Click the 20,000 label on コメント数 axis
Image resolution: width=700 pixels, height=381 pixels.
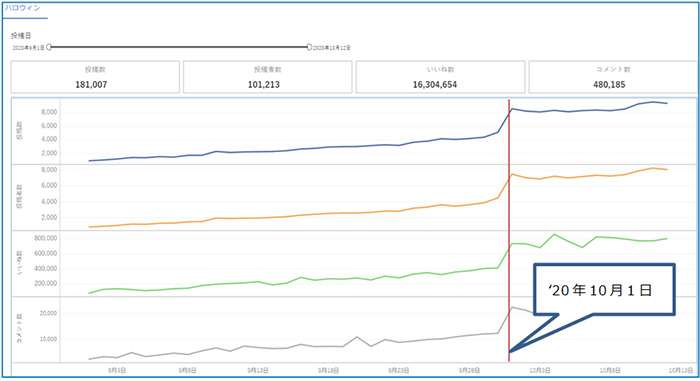48,313
